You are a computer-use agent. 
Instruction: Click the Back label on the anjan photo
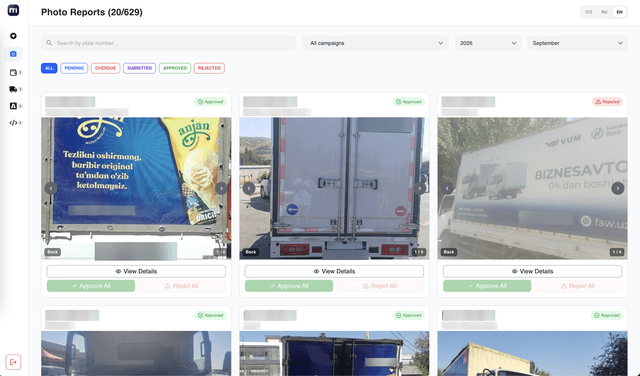53,252
